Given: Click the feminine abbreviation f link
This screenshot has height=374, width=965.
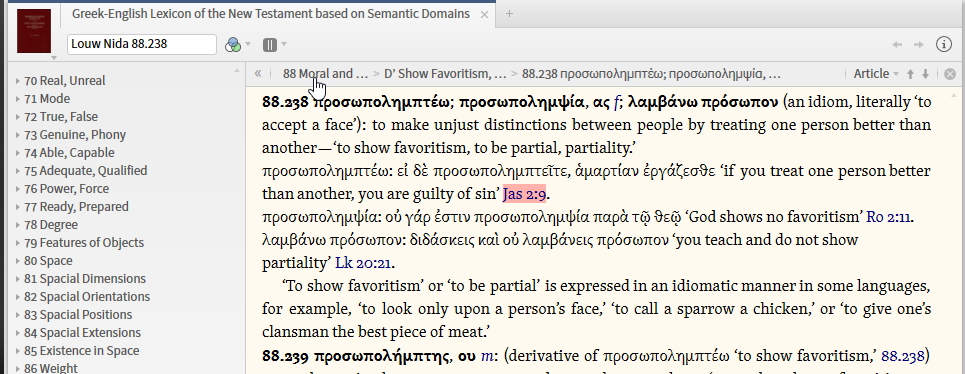Looking at the screenshot, I should (x=617, y=102).
